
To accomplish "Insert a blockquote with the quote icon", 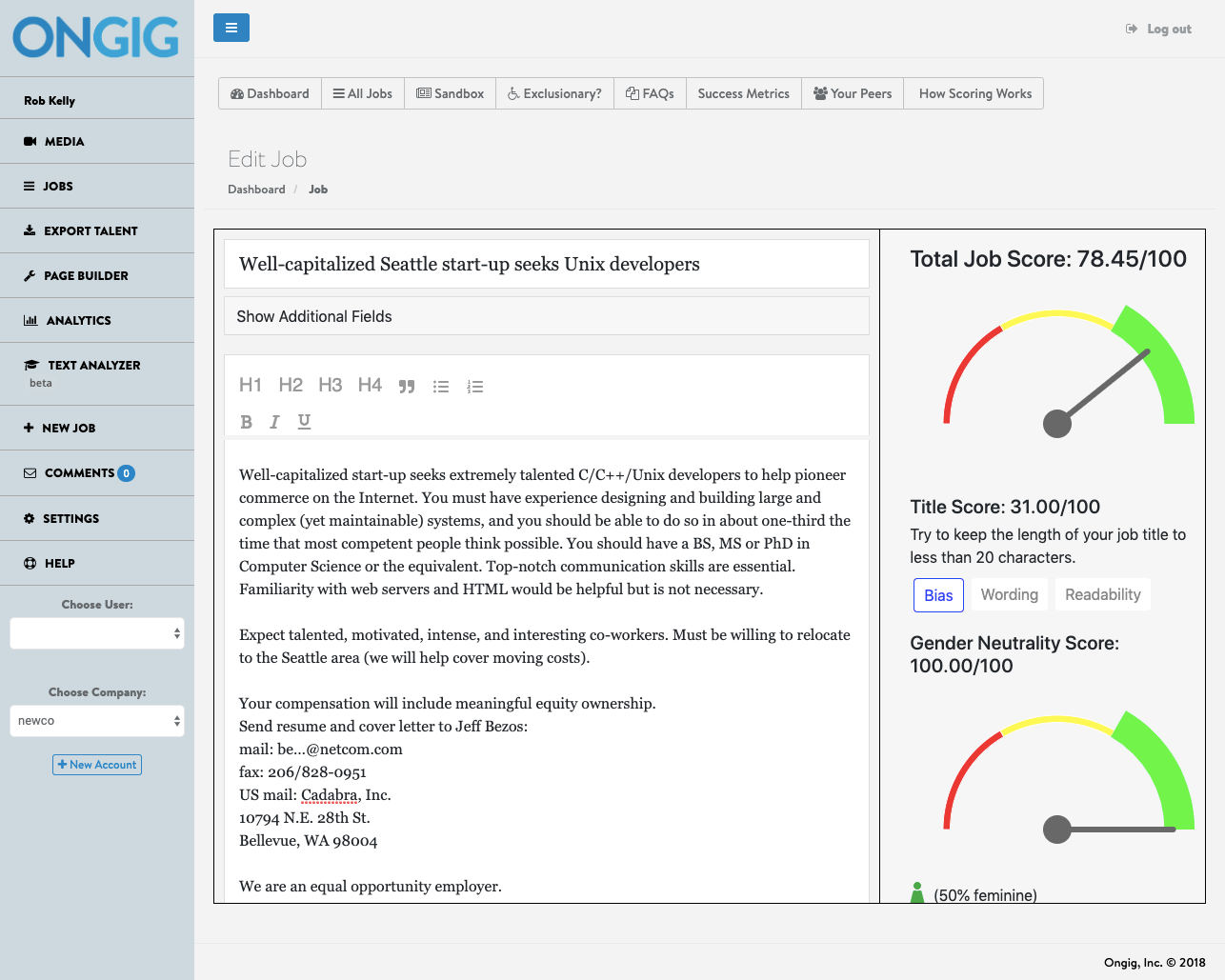I will (407, 385).
